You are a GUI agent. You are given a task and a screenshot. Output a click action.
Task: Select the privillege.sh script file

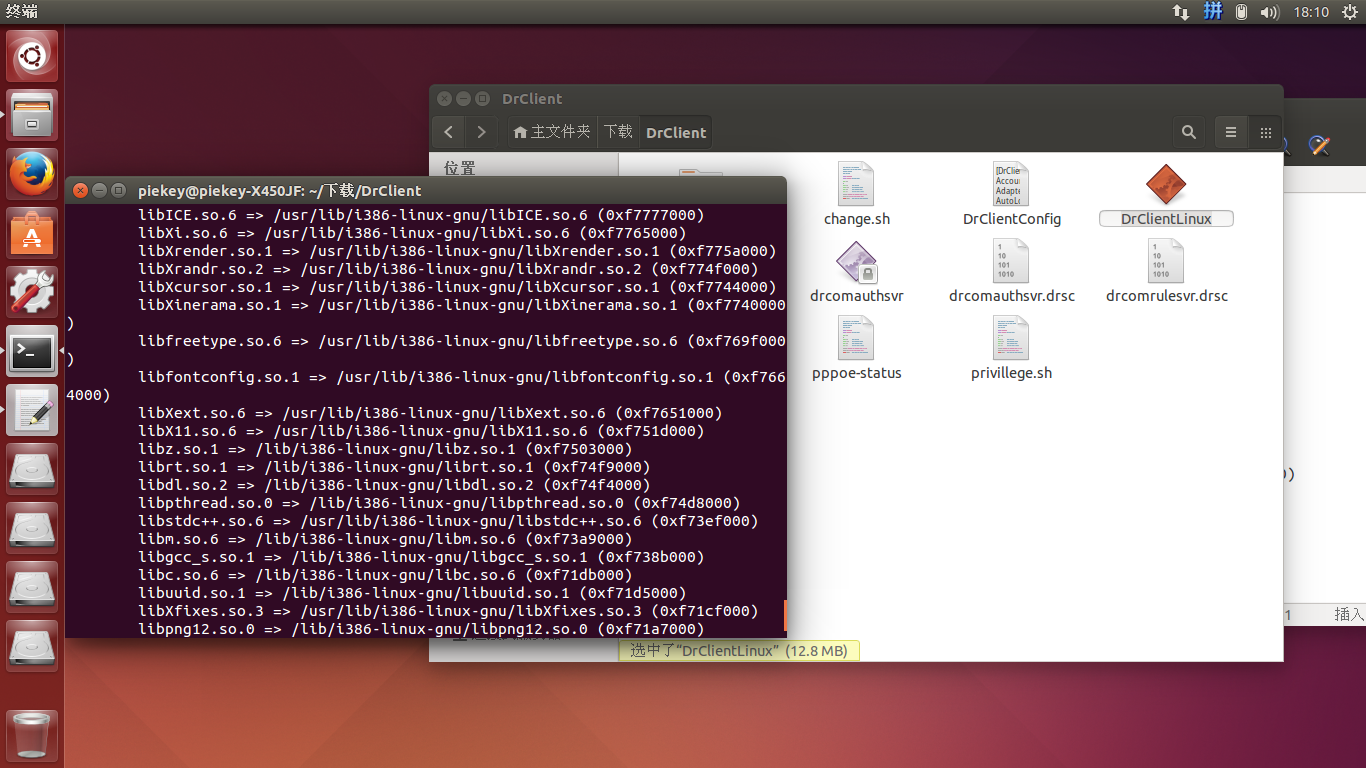click(1011, 340)
